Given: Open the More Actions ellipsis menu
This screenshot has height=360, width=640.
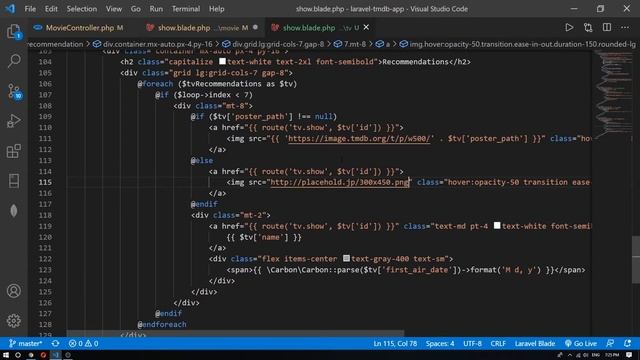Looking at the screenshot, I should click(625, 27).
